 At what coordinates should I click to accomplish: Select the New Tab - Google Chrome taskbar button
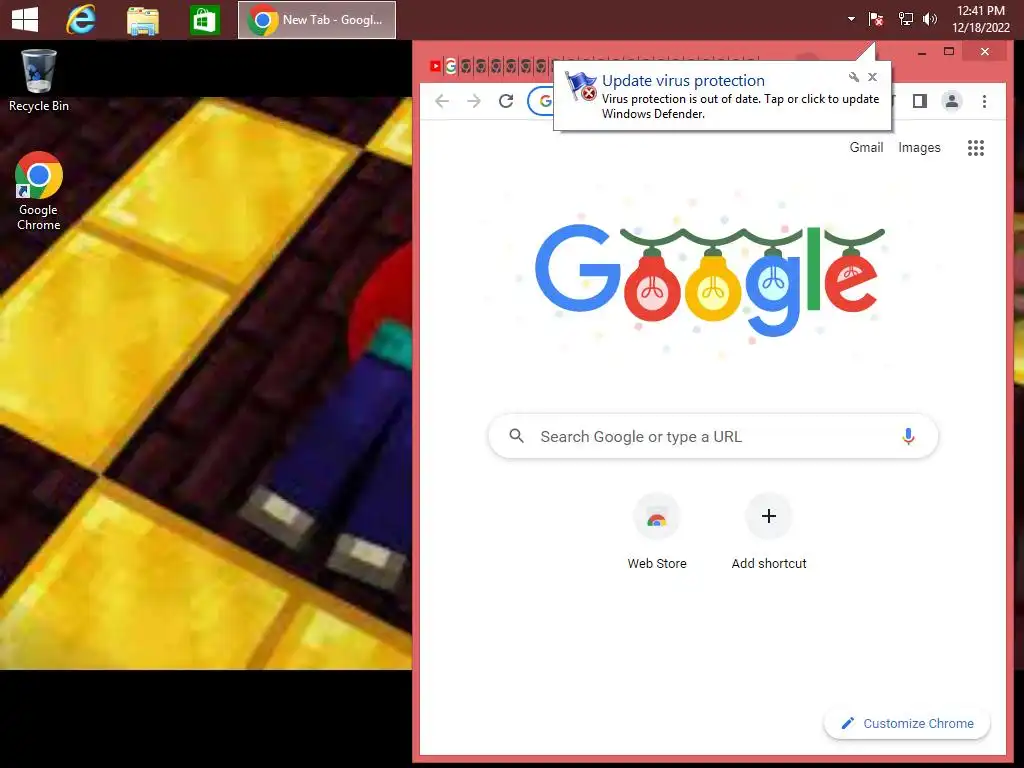pos(317,20)
